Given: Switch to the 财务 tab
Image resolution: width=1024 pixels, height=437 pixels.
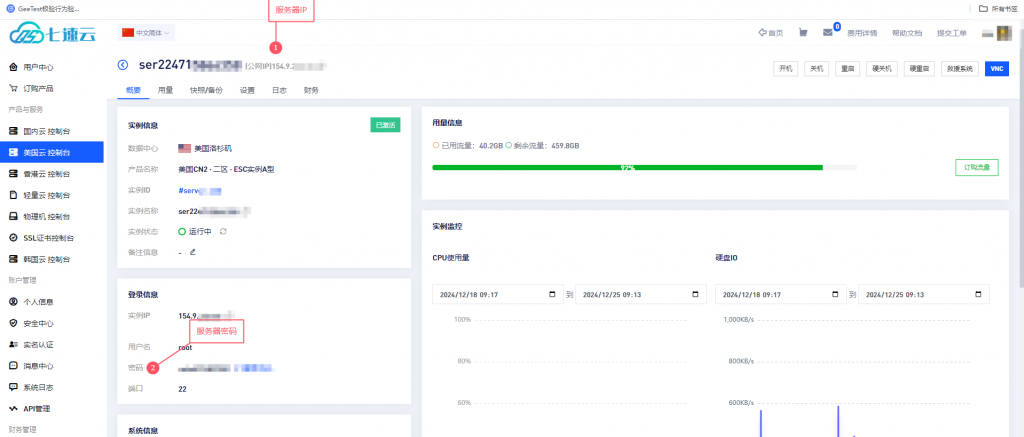Looking at the screenshot, I should 311,90.
